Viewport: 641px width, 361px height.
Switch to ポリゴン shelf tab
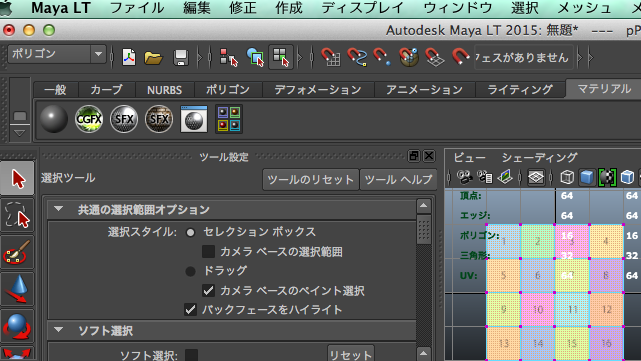[x=228, y=90]
